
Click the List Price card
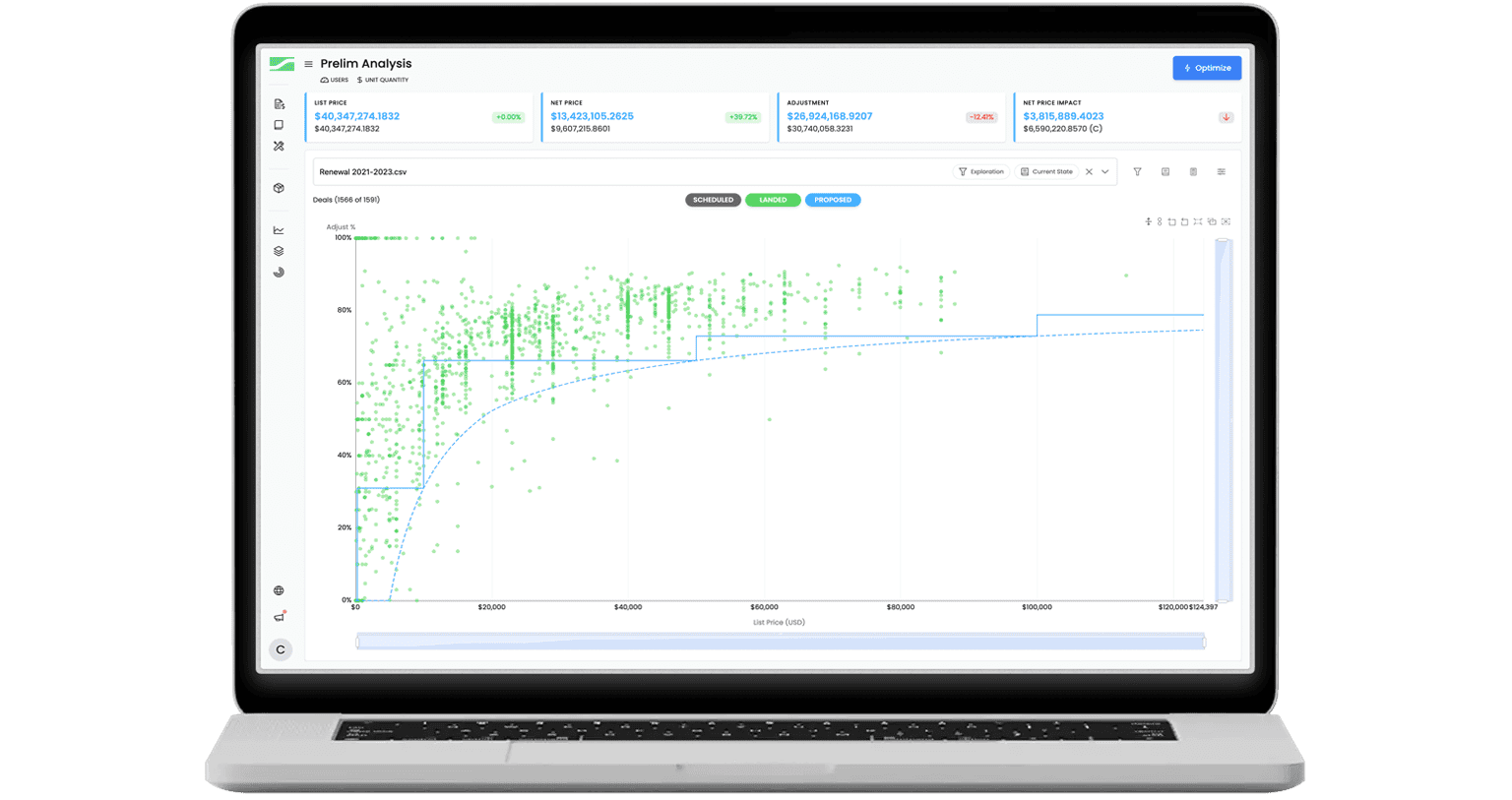pos(419,117)
